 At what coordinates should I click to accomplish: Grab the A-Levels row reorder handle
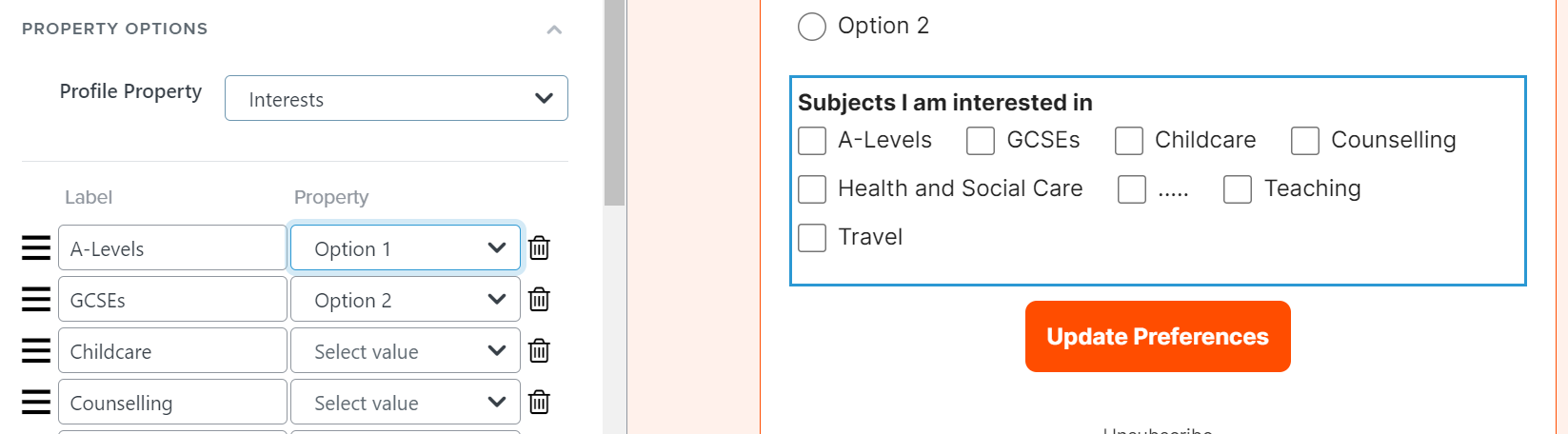(x=36, y=248)
